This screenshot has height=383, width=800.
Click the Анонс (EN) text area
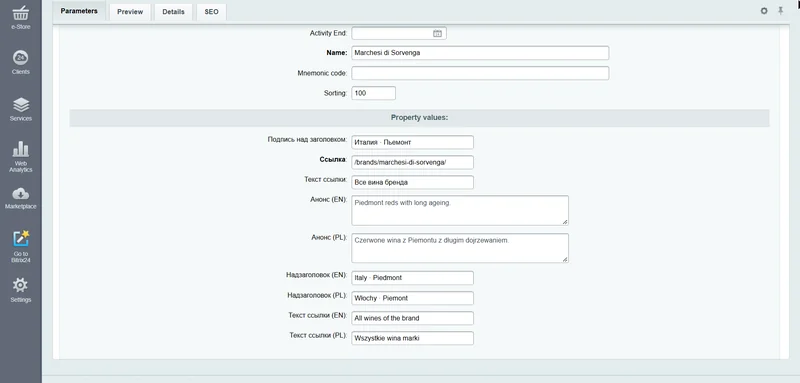[x=460, y=210]
